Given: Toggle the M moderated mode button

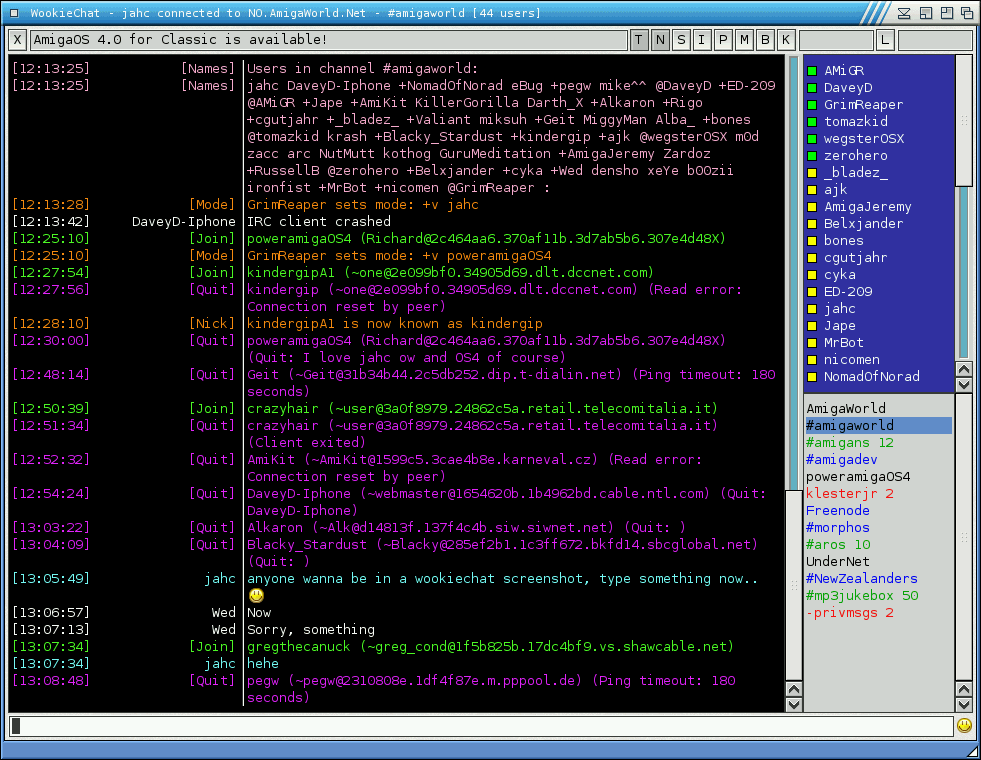Looking at the screenshot, I should 744,40.
